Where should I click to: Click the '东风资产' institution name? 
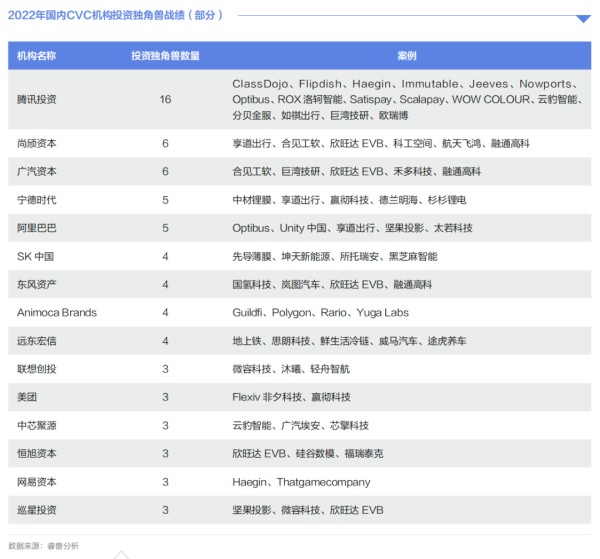pyautogui.click(x=37, y=285)
